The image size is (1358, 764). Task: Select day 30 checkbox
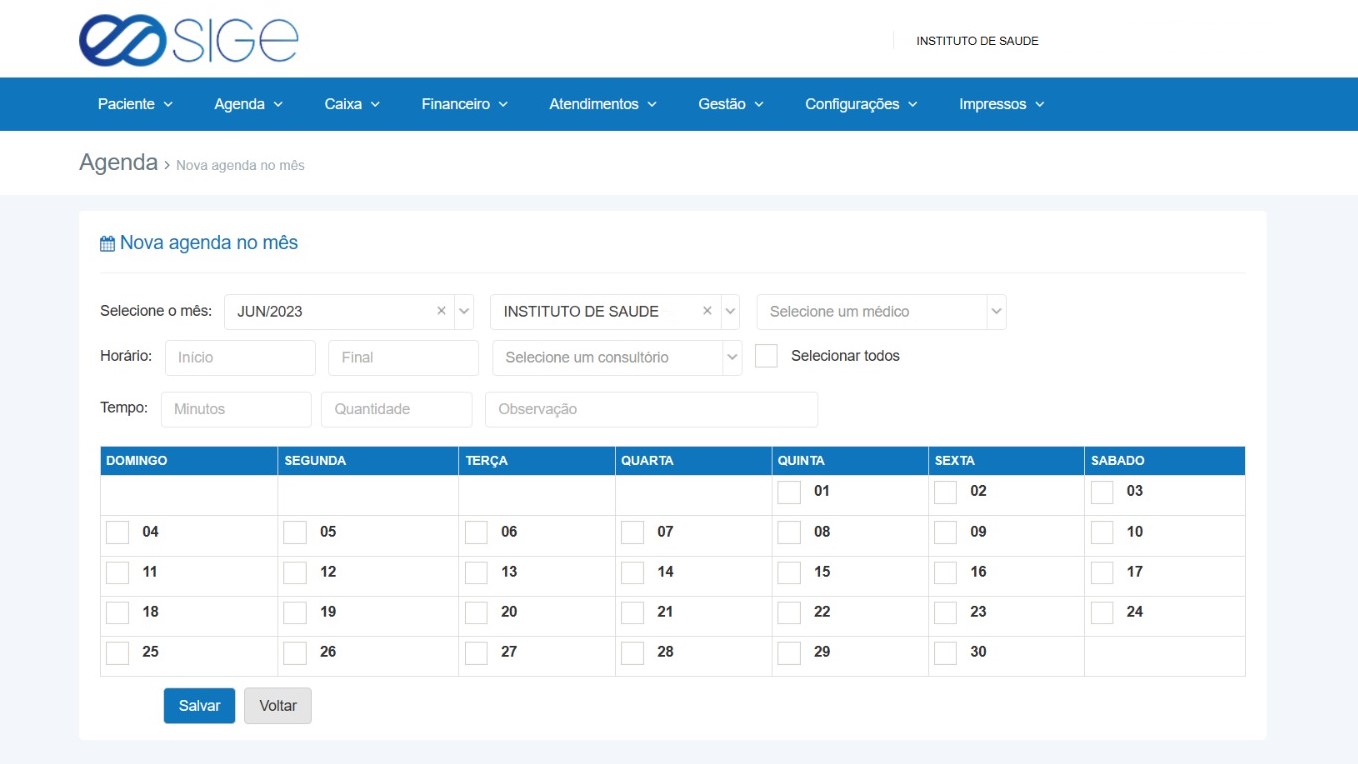point(945,653)
